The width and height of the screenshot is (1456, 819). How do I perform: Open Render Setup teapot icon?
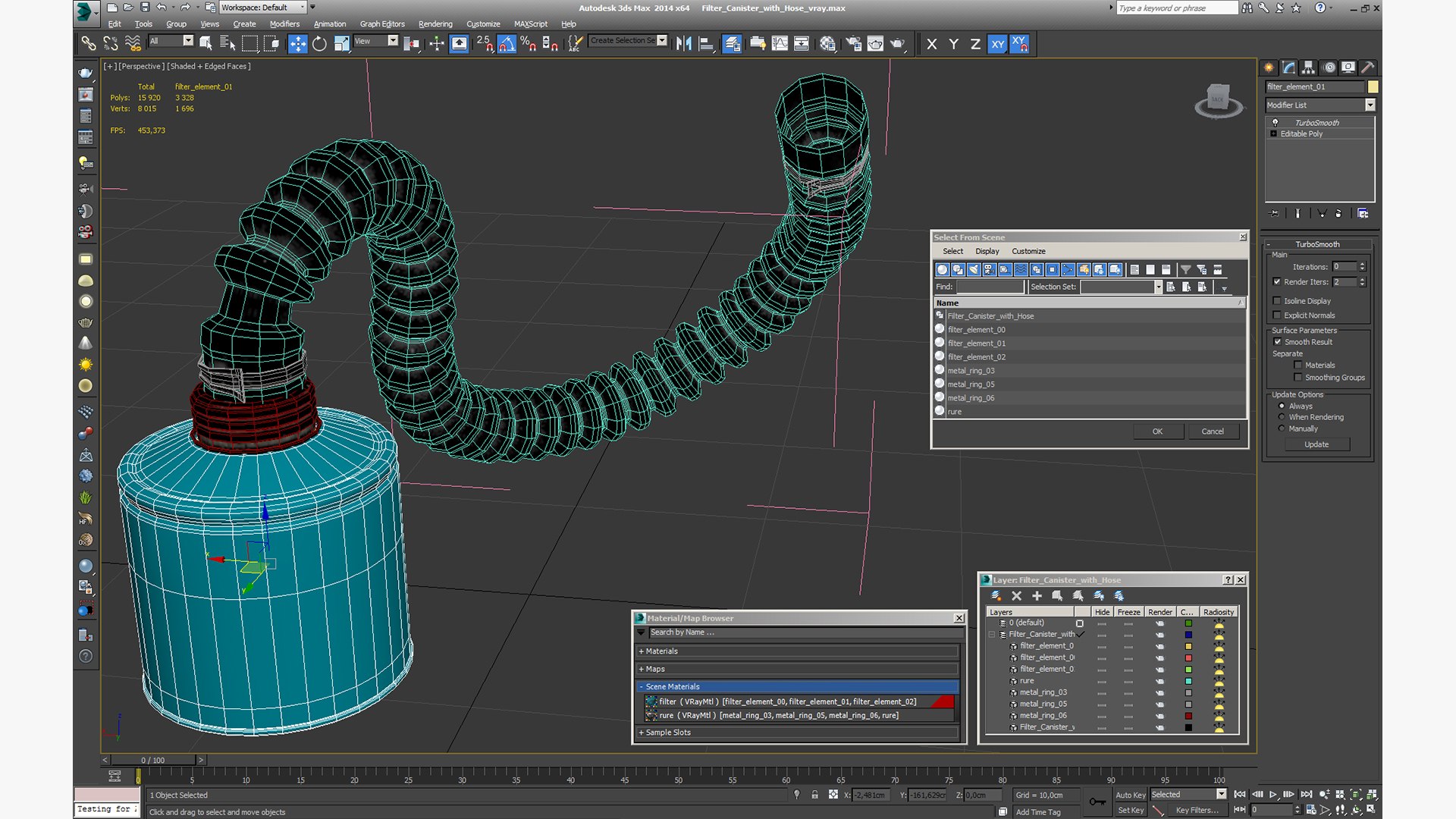853,44
